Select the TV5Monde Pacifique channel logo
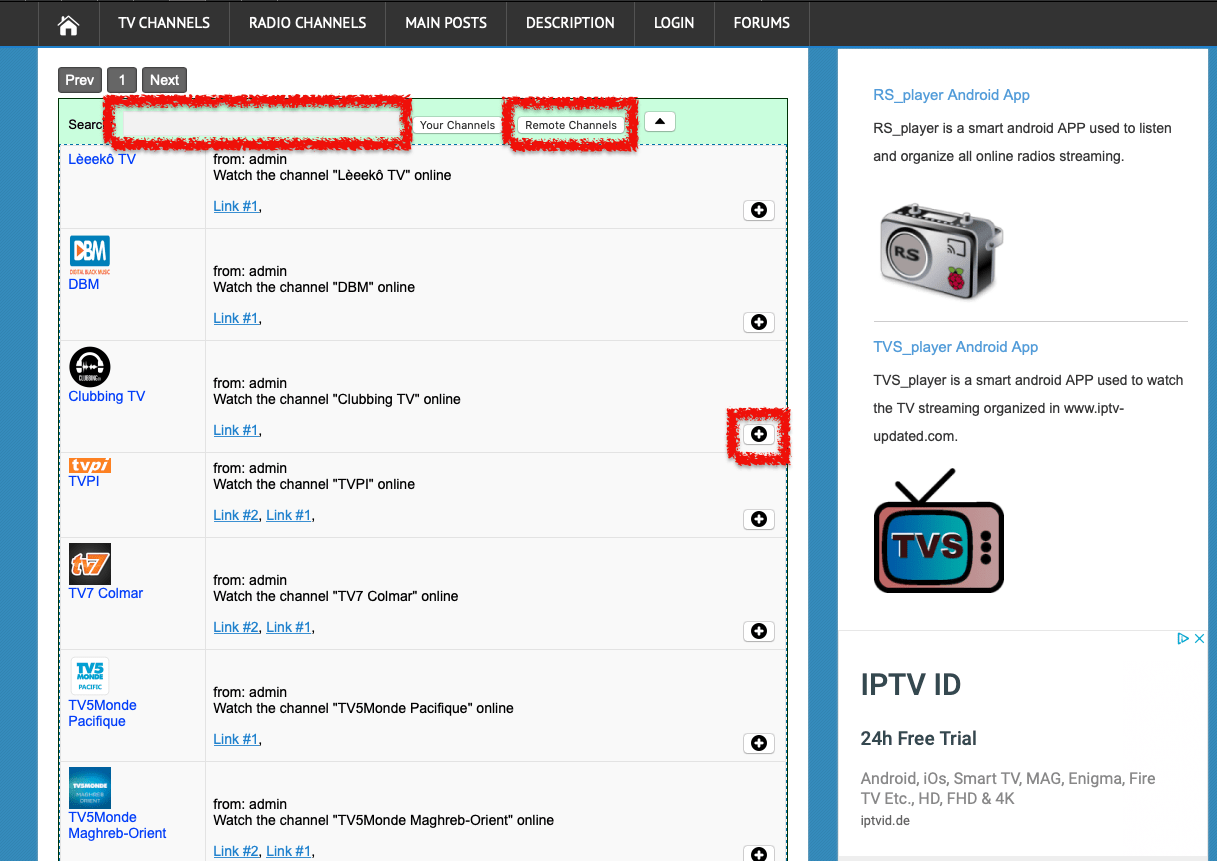The width and height of the screenshot is (1217, 861). (89, 675)
